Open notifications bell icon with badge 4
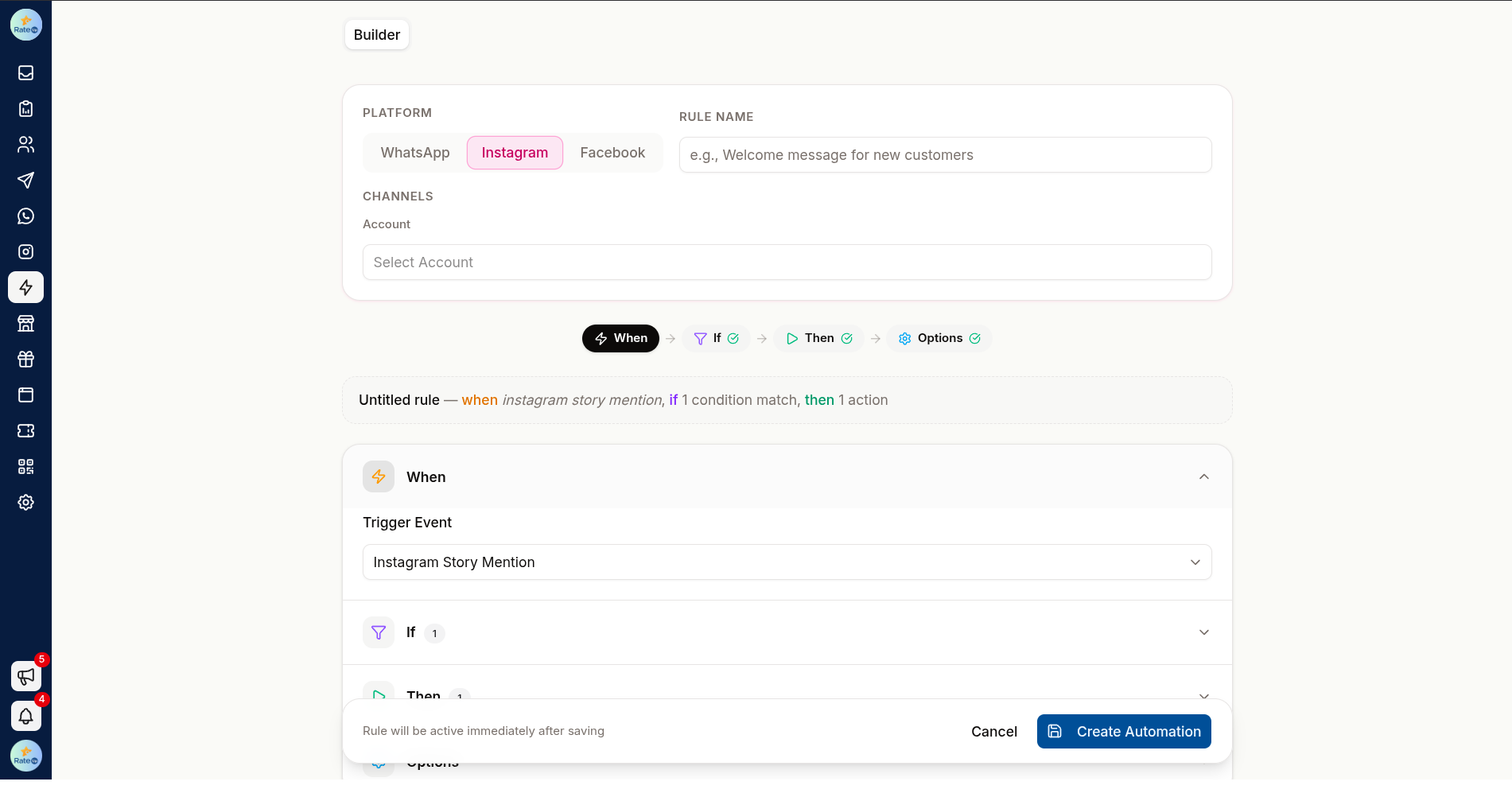This screenshot has width=1512, height=797. pyautogui.click(x=25, y=716)
